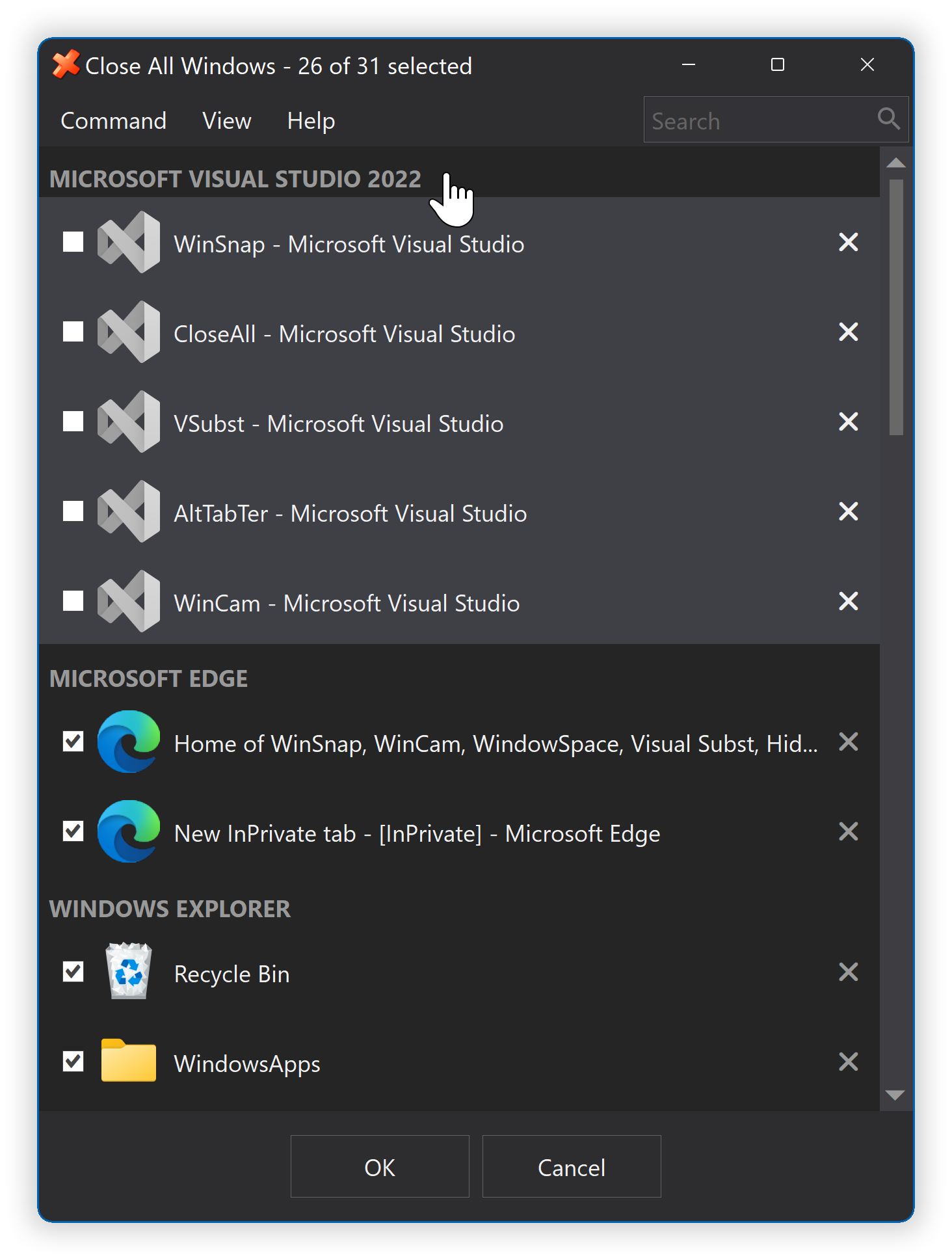Click the vertical scrollbar thumb
Image resolution: width=952 pixels, height=1260 pixels.
(x=896, y=307)
